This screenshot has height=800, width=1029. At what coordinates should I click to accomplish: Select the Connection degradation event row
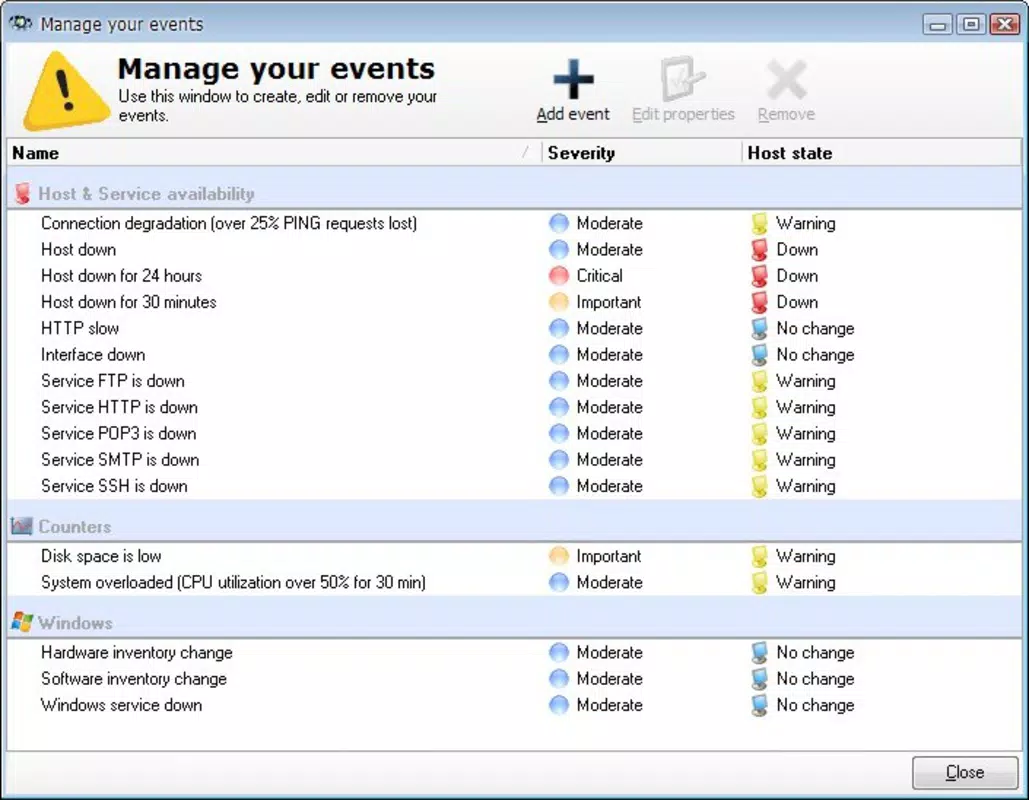[514, 223]
